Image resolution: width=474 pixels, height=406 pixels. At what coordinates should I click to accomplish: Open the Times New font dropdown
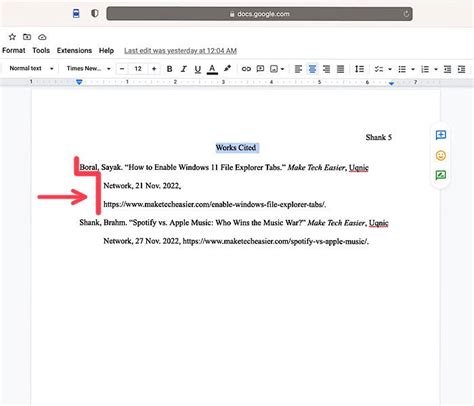pyautogui.click(x=89, y=68)
